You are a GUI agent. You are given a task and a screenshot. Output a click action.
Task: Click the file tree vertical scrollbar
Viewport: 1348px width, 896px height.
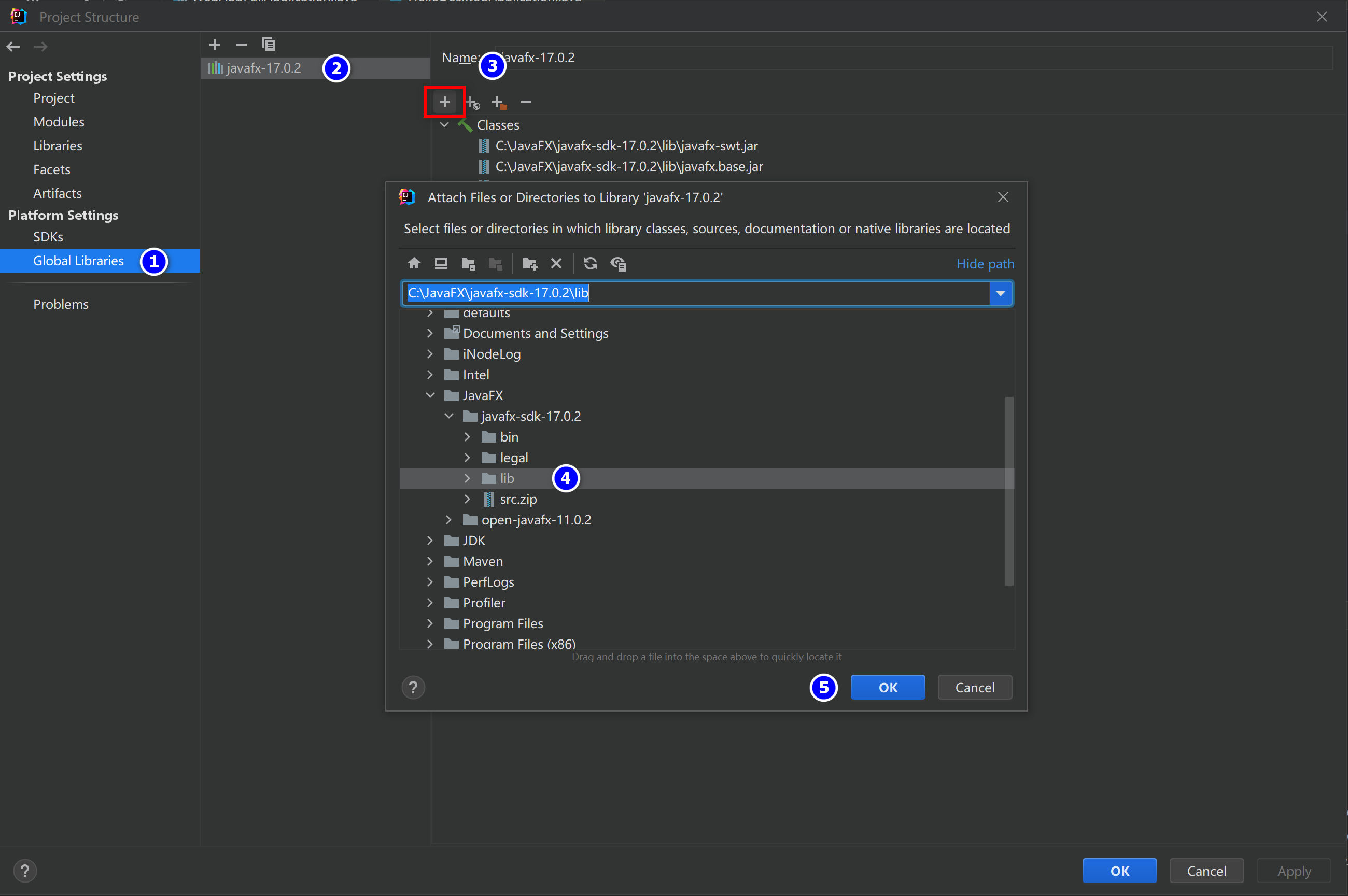pos(1009,491)
